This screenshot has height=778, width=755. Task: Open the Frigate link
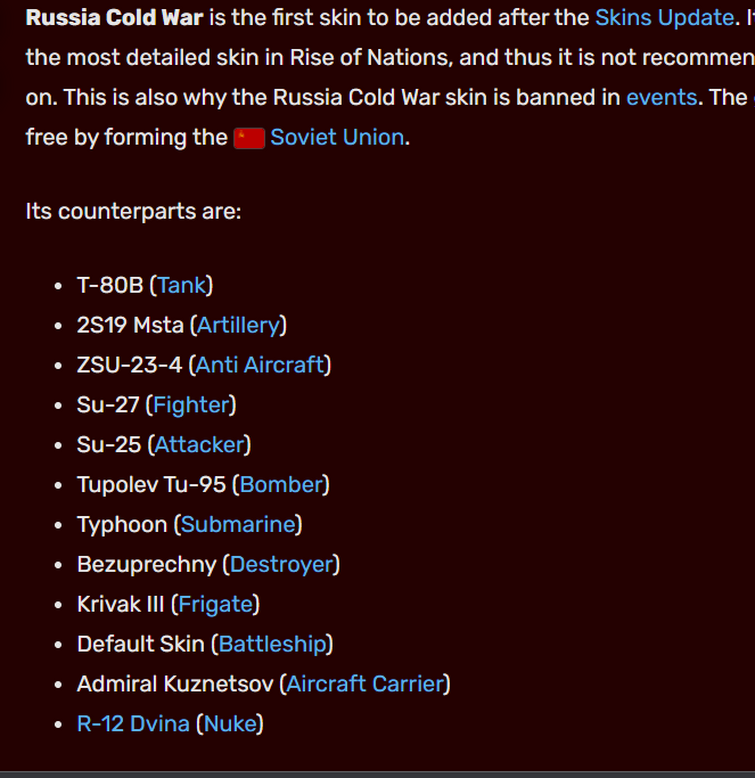tap(216, 604)
